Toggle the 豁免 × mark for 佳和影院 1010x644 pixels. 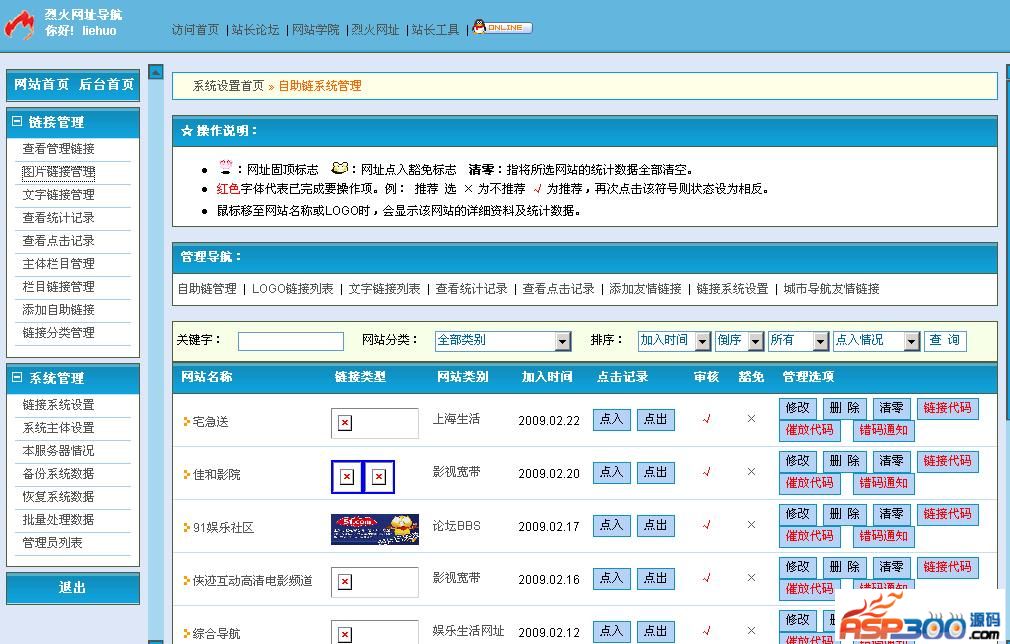click(x=751, y=472)
